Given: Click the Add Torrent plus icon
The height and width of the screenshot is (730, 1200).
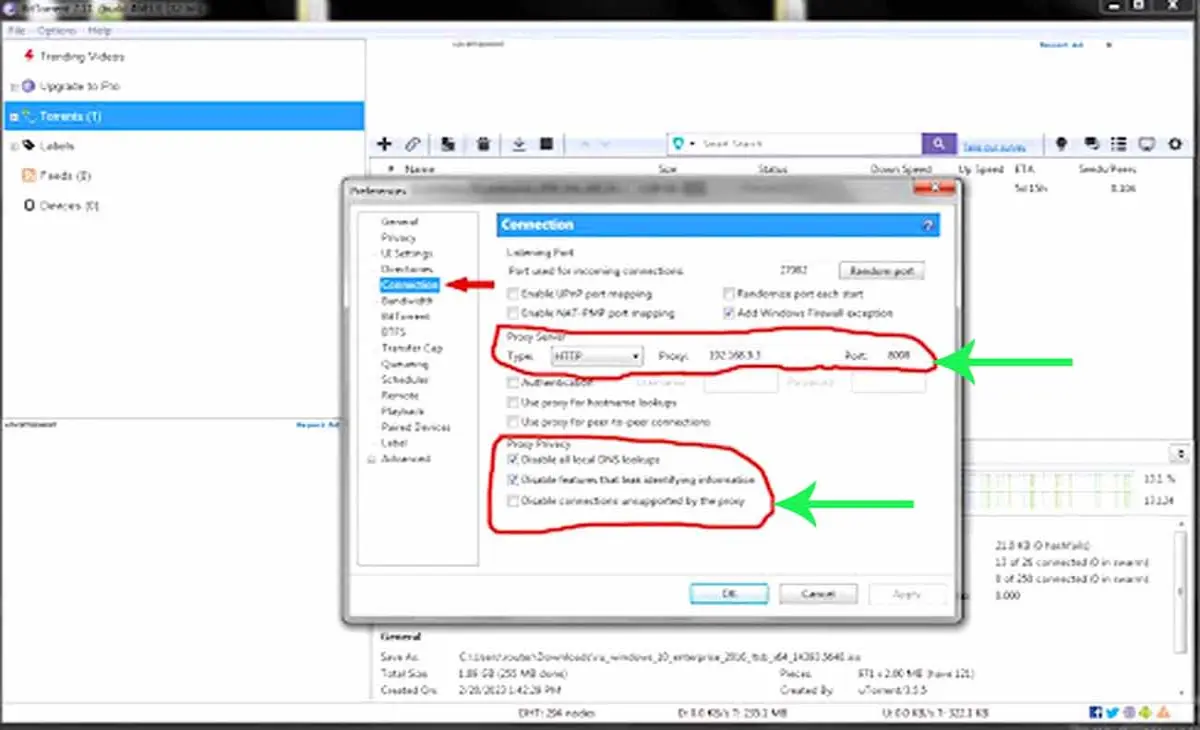Looking at the screenshot, I should 383,144.
